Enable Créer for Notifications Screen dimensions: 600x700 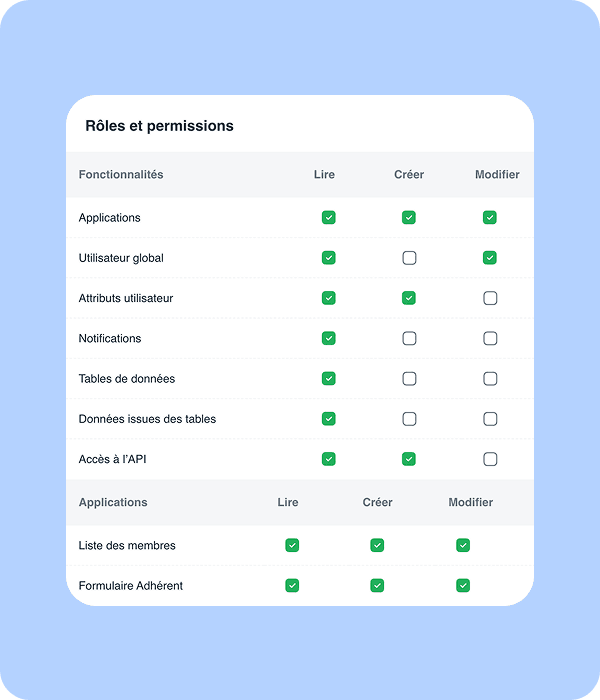(409, 339)
